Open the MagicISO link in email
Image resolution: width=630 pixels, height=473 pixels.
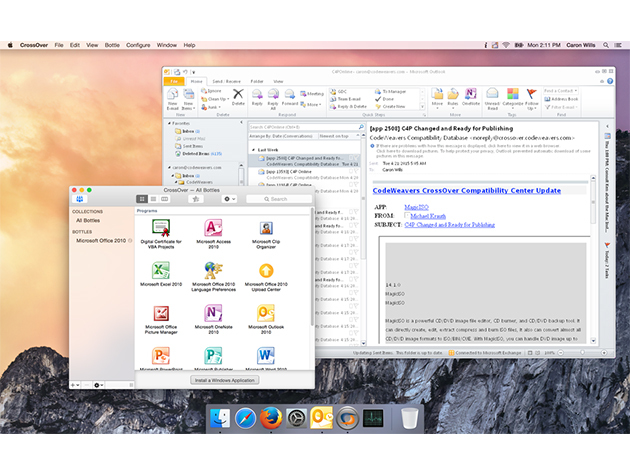pyautogui.click(x=417, y=205)
